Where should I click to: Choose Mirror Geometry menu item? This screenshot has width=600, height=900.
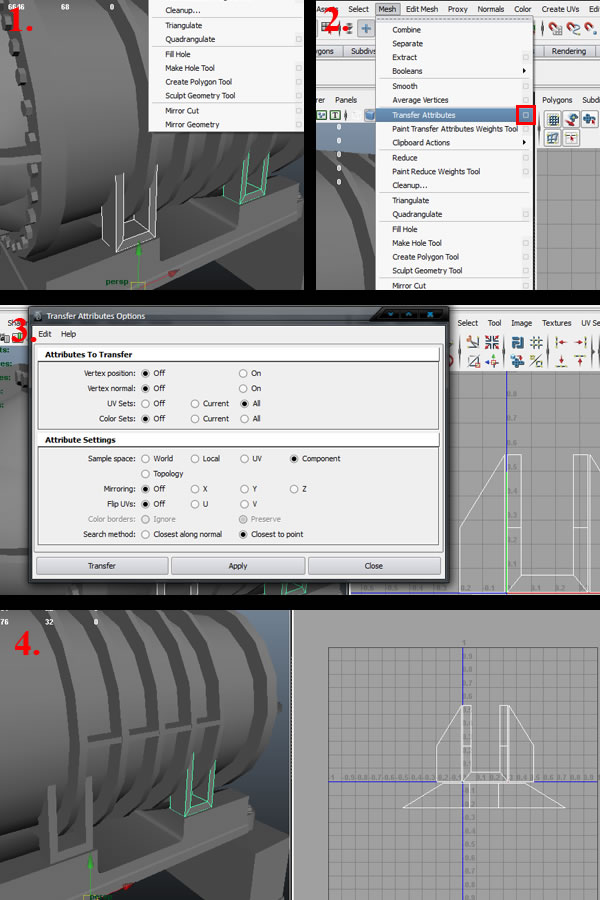coord(192,125)
